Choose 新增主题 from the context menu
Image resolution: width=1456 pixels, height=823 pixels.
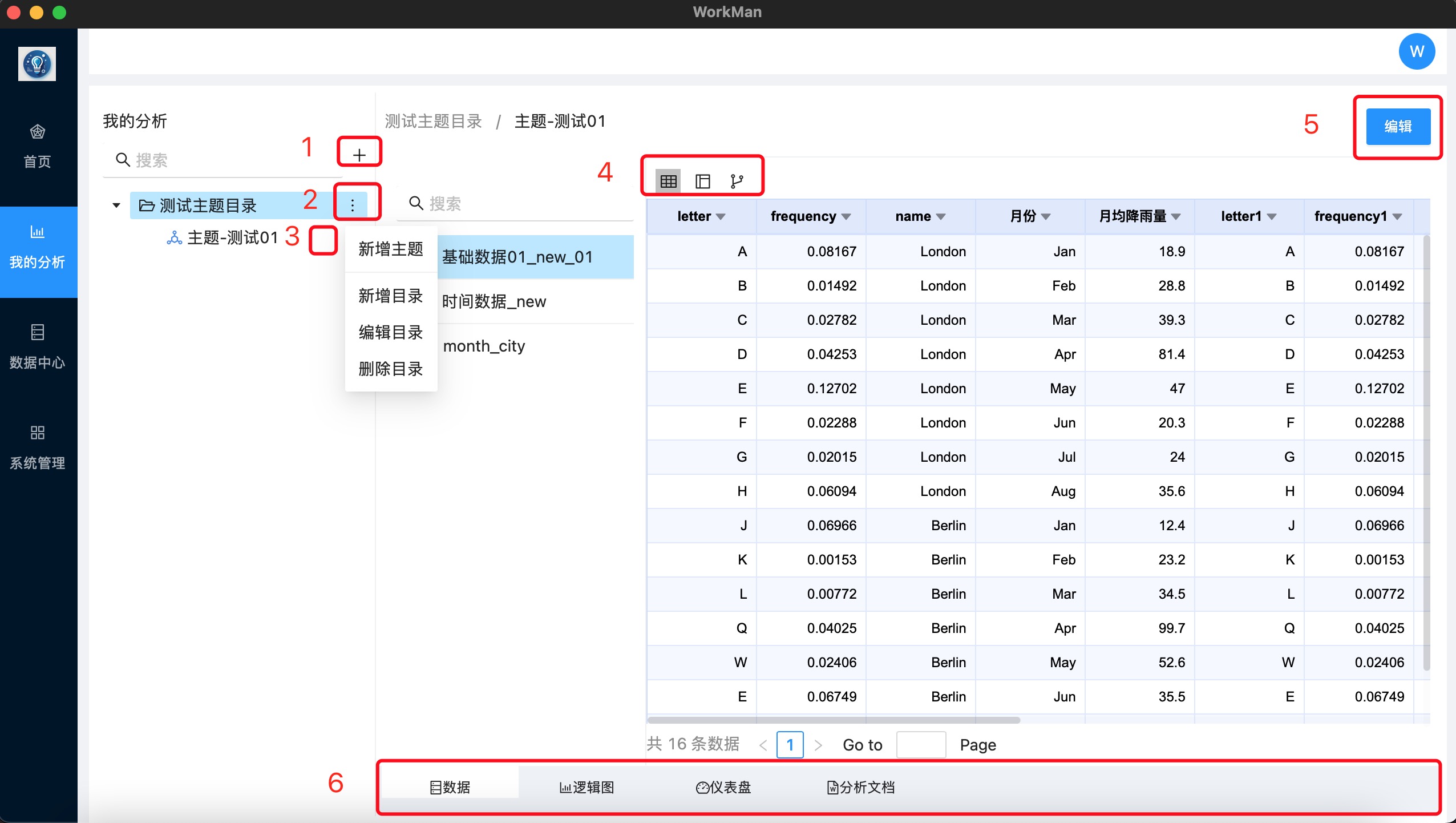coord(391,249)
